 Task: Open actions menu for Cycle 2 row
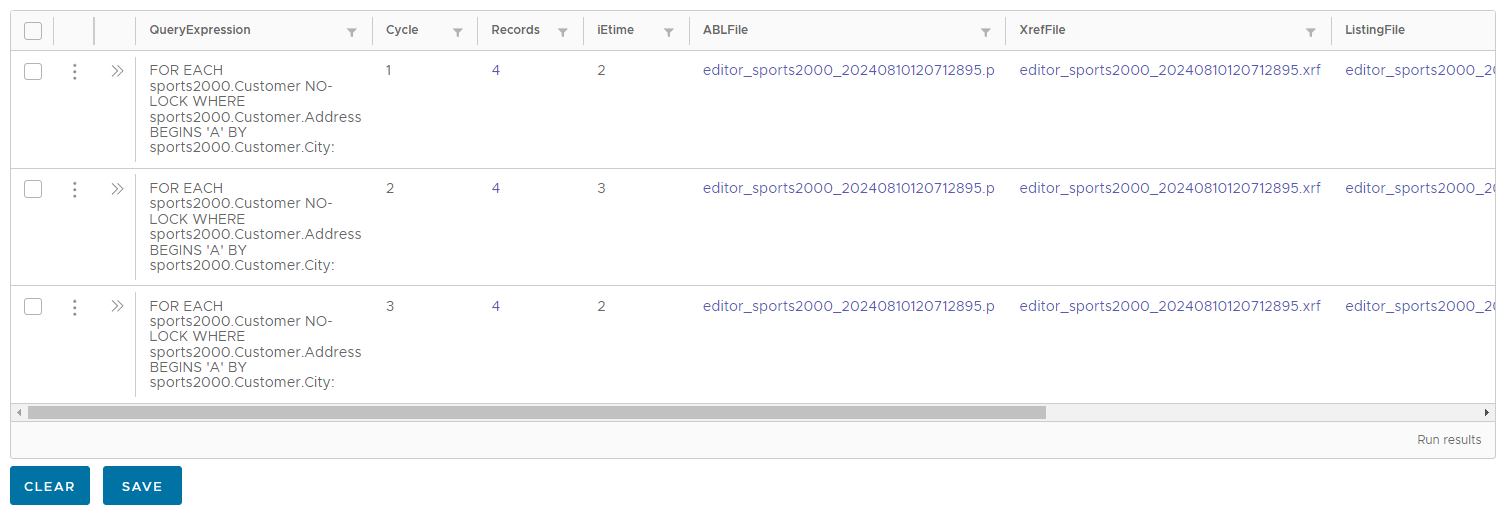point(74,189)
